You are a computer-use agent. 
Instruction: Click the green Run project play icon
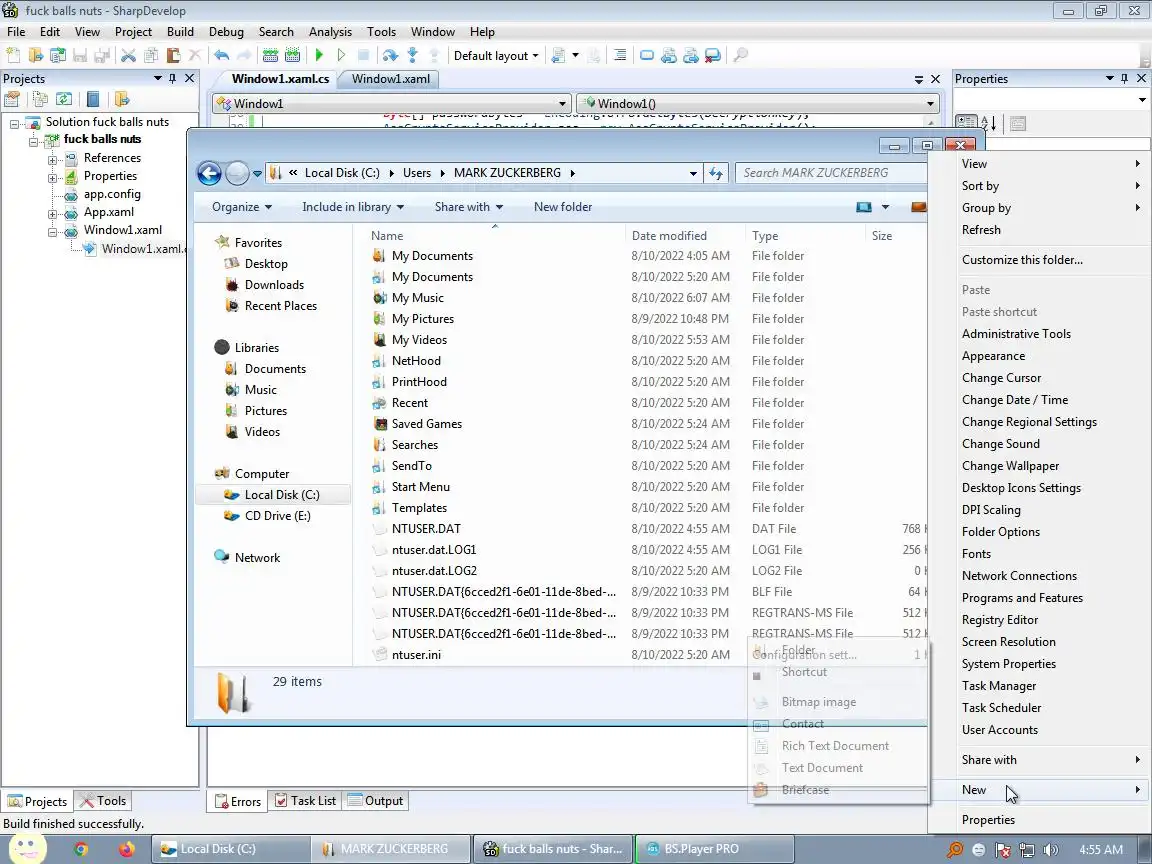click(x=319, y=55)
